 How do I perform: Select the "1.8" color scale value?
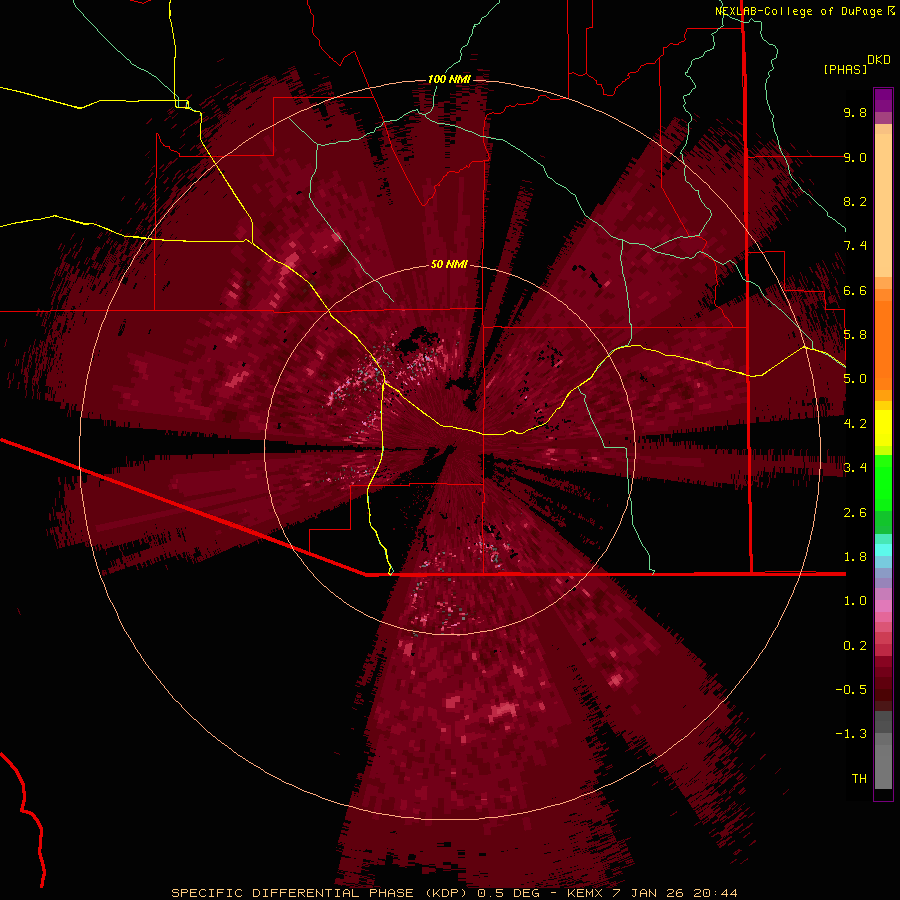point(855,557)
